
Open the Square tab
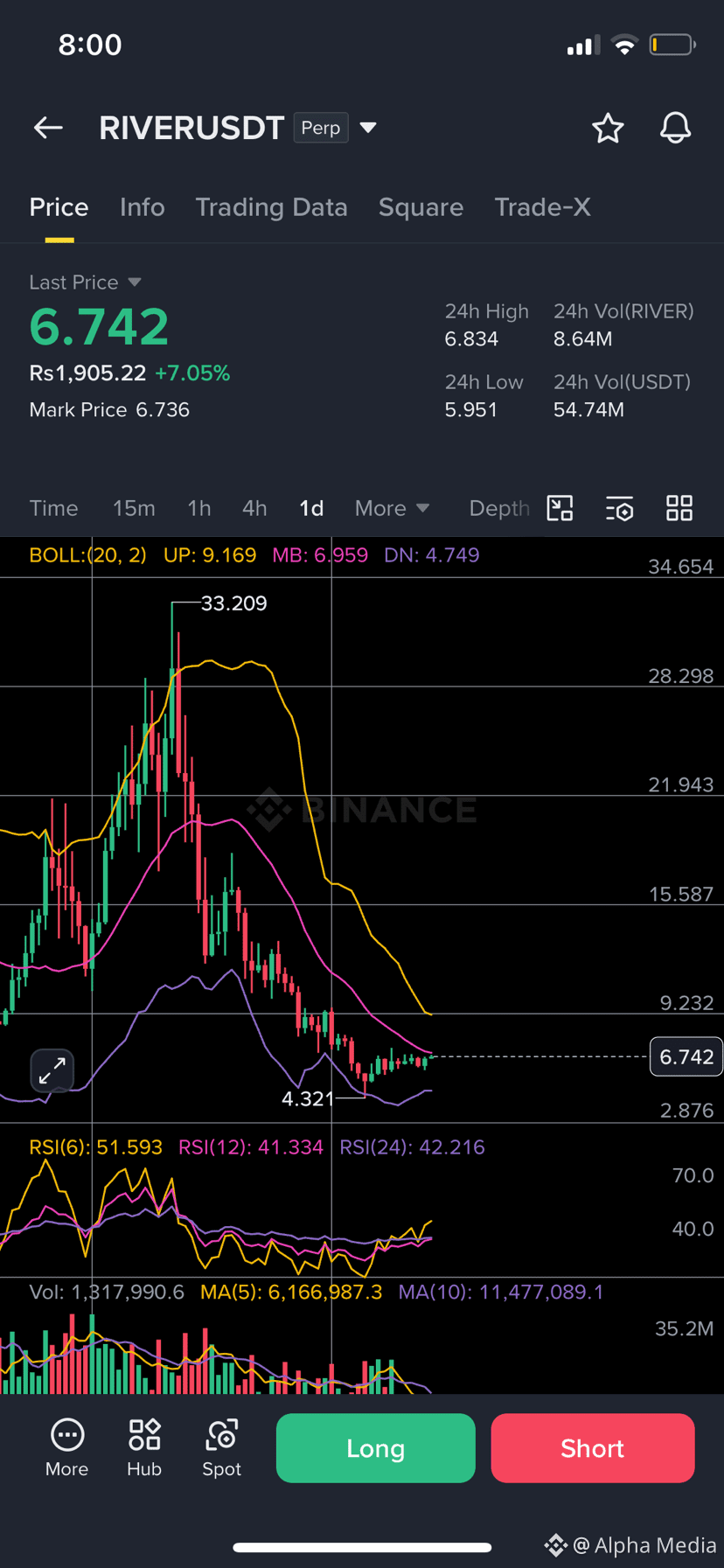[x=421, y=207]
